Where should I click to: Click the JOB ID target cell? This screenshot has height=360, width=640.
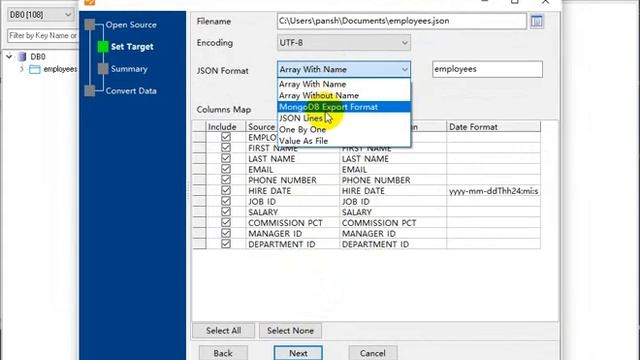coord(393,202)
